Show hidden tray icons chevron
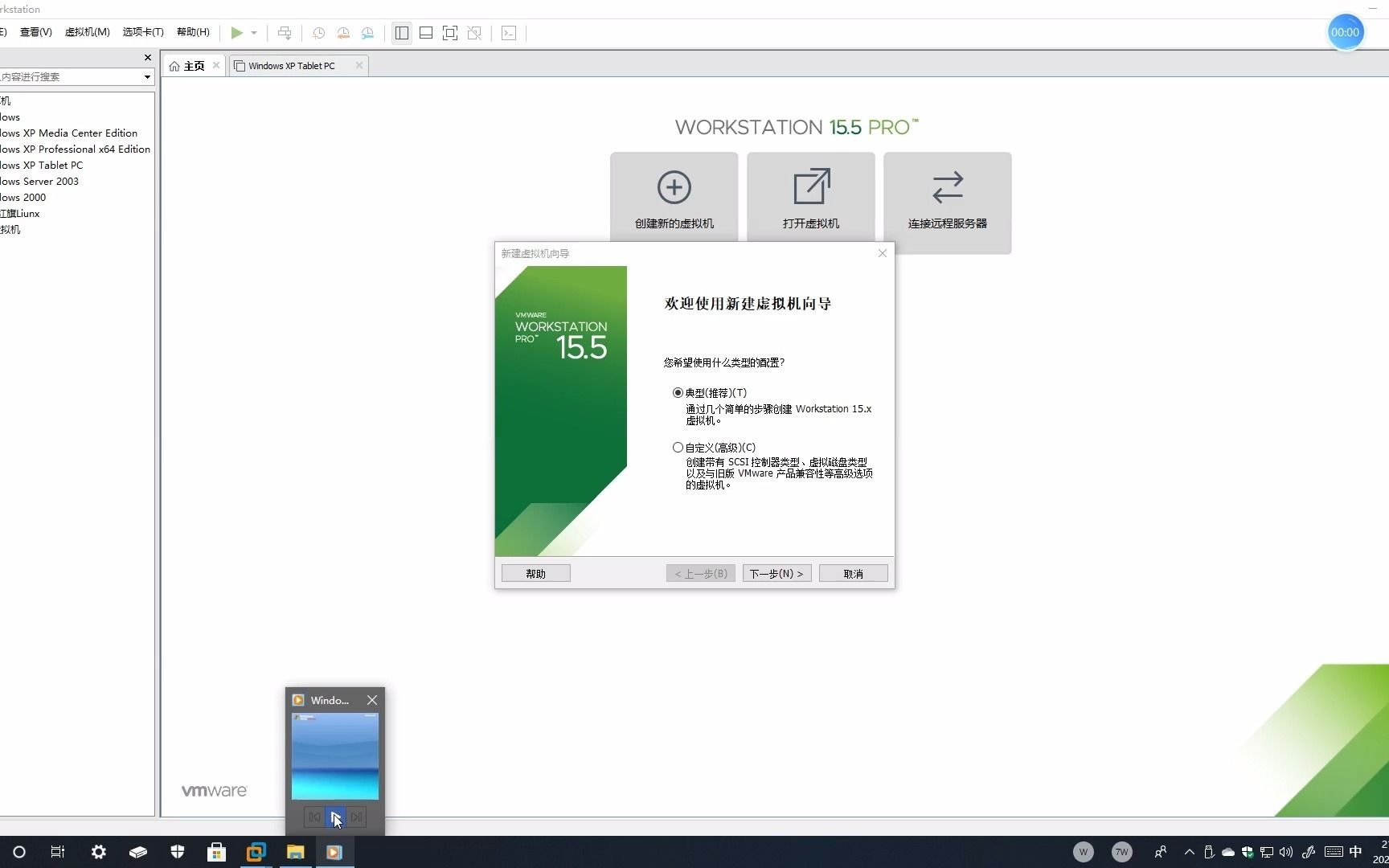The width and height of the screenshot is (1389, 868). (1190, 852)
